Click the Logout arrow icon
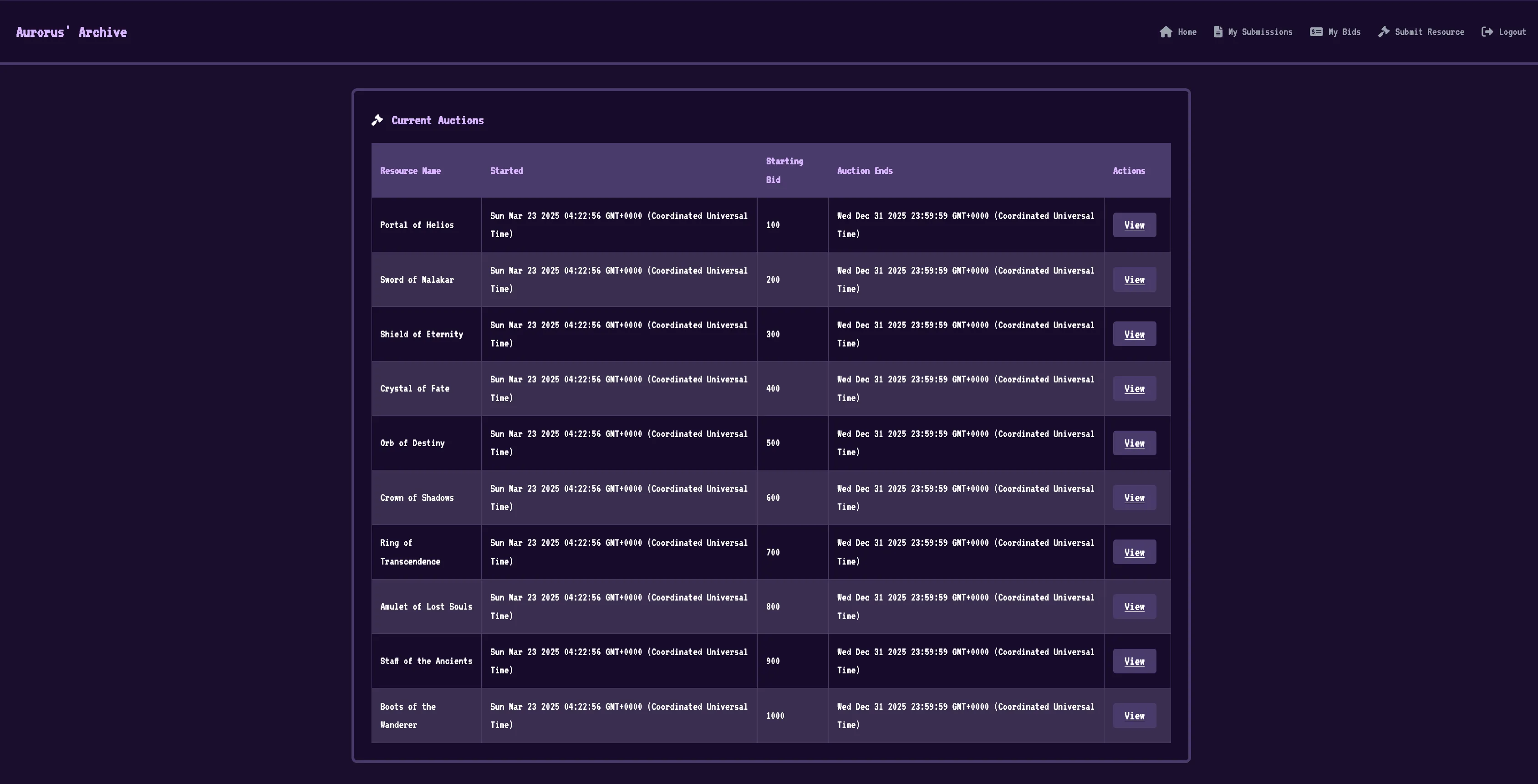Viewport: 1538px width, 784px height. point(1487,32)
